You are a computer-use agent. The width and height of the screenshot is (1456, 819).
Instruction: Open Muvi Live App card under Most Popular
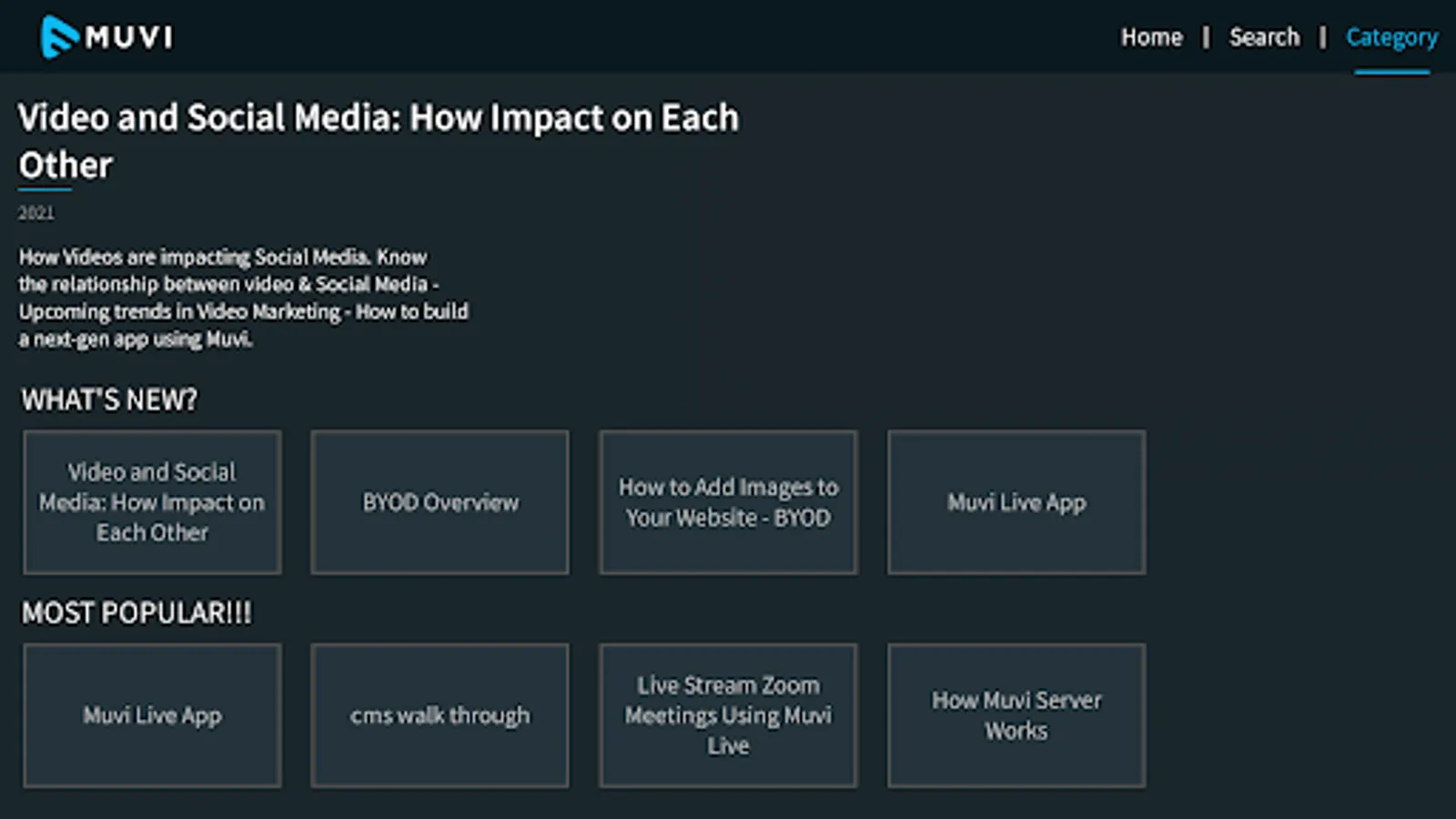click(x=152, y=715)
